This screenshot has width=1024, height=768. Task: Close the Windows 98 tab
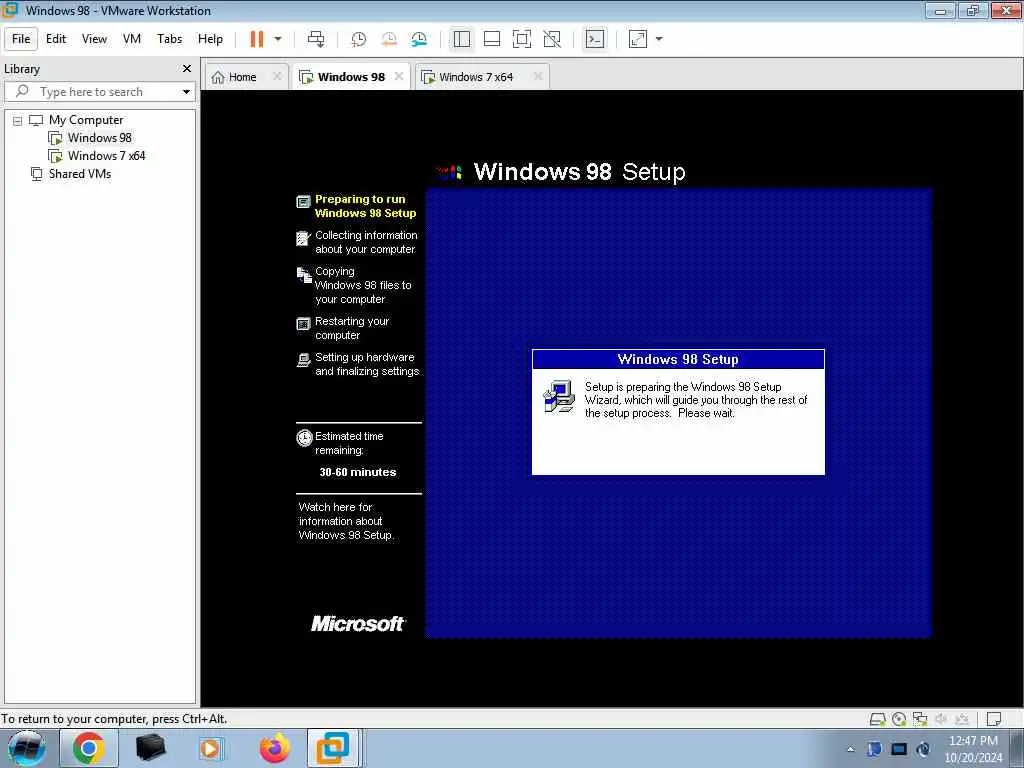tap(399, 76)
